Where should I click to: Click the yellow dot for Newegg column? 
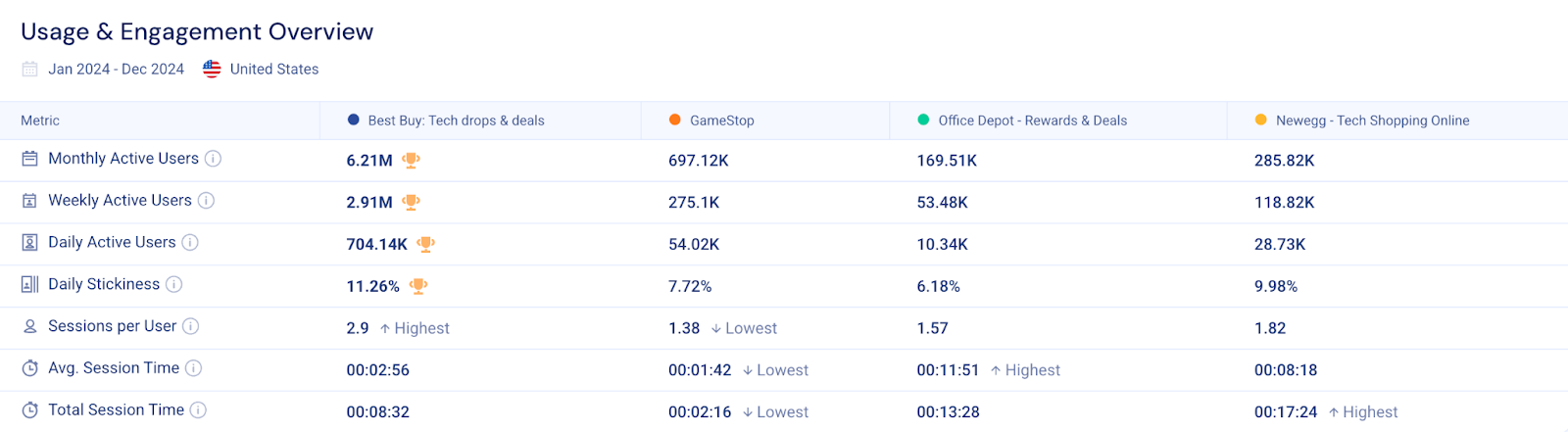(x=1261, y=120)
